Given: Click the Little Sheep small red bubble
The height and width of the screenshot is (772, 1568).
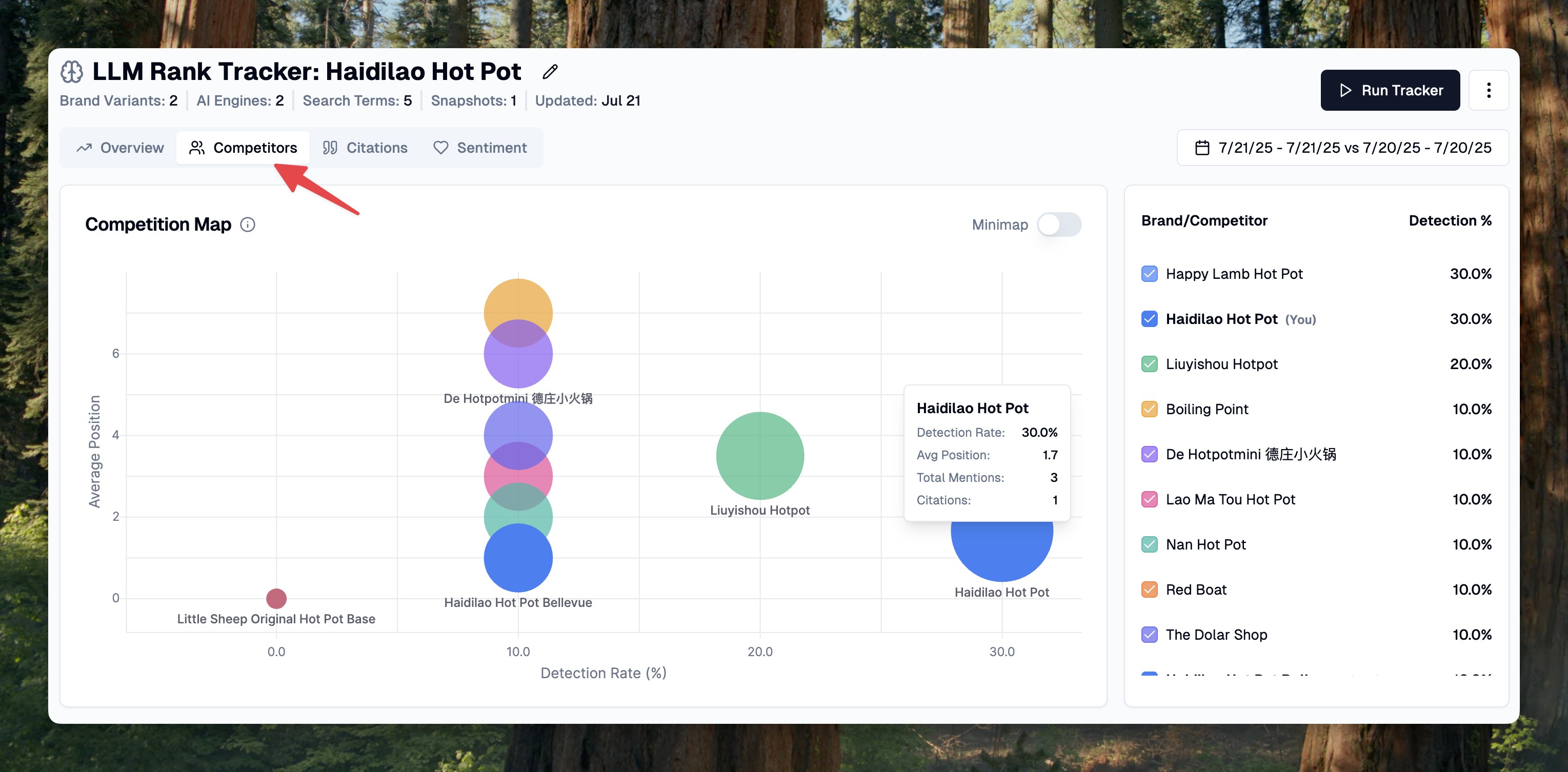Looking at the screenshot, I should 276,598.
